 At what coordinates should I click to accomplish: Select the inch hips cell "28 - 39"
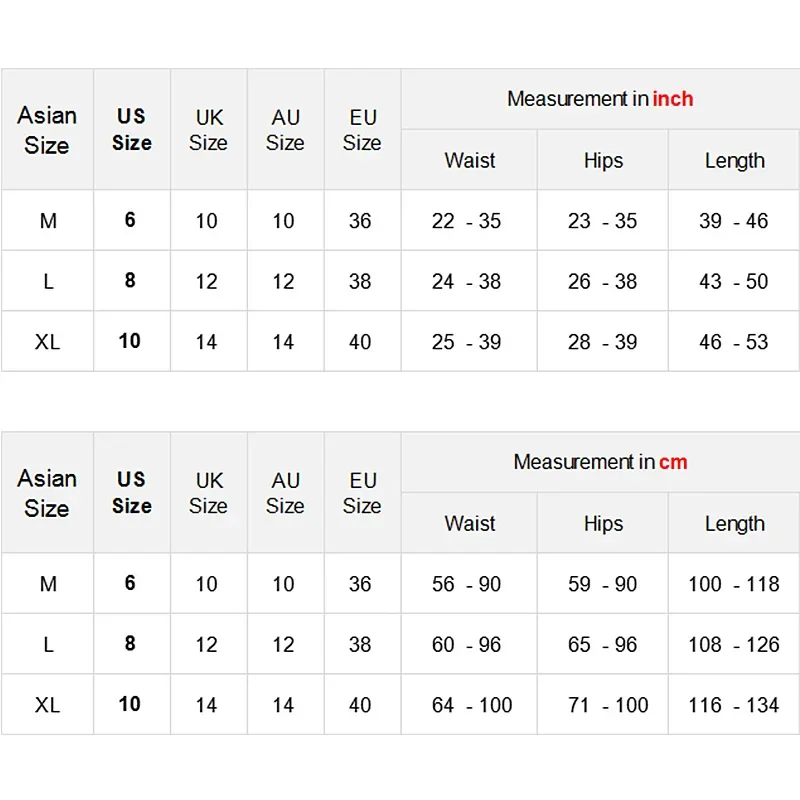(x=602, y=342)
